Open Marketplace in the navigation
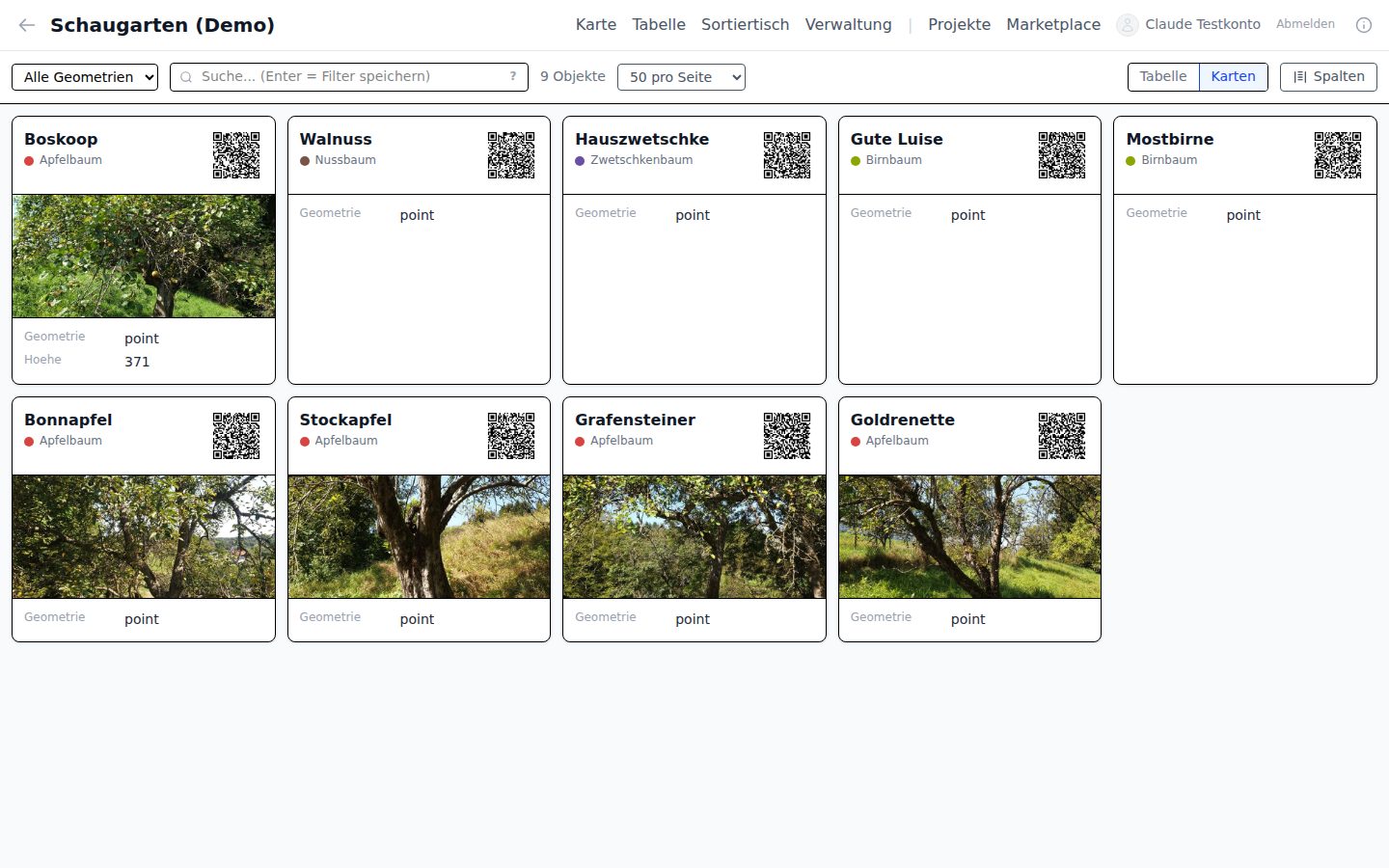 (x=1053, y=25)
